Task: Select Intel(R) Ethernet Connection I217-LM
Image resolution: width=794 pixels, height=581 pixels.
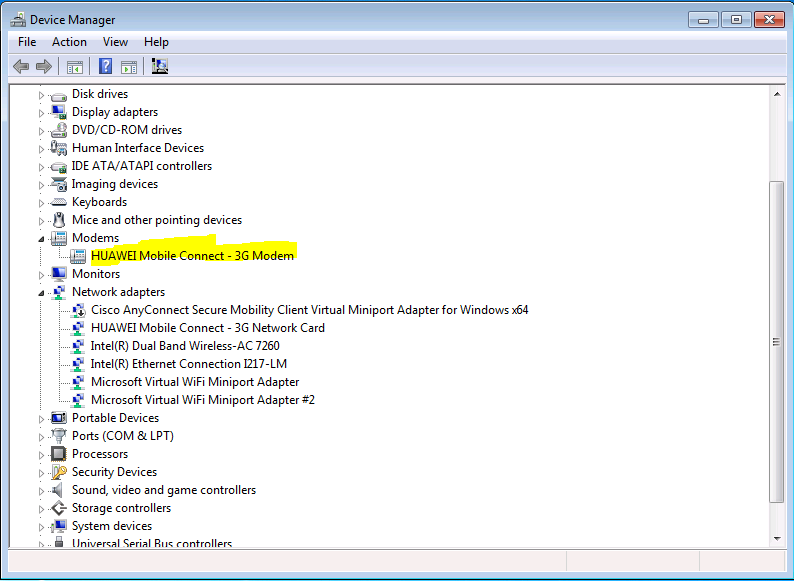Action: [188, 364]
